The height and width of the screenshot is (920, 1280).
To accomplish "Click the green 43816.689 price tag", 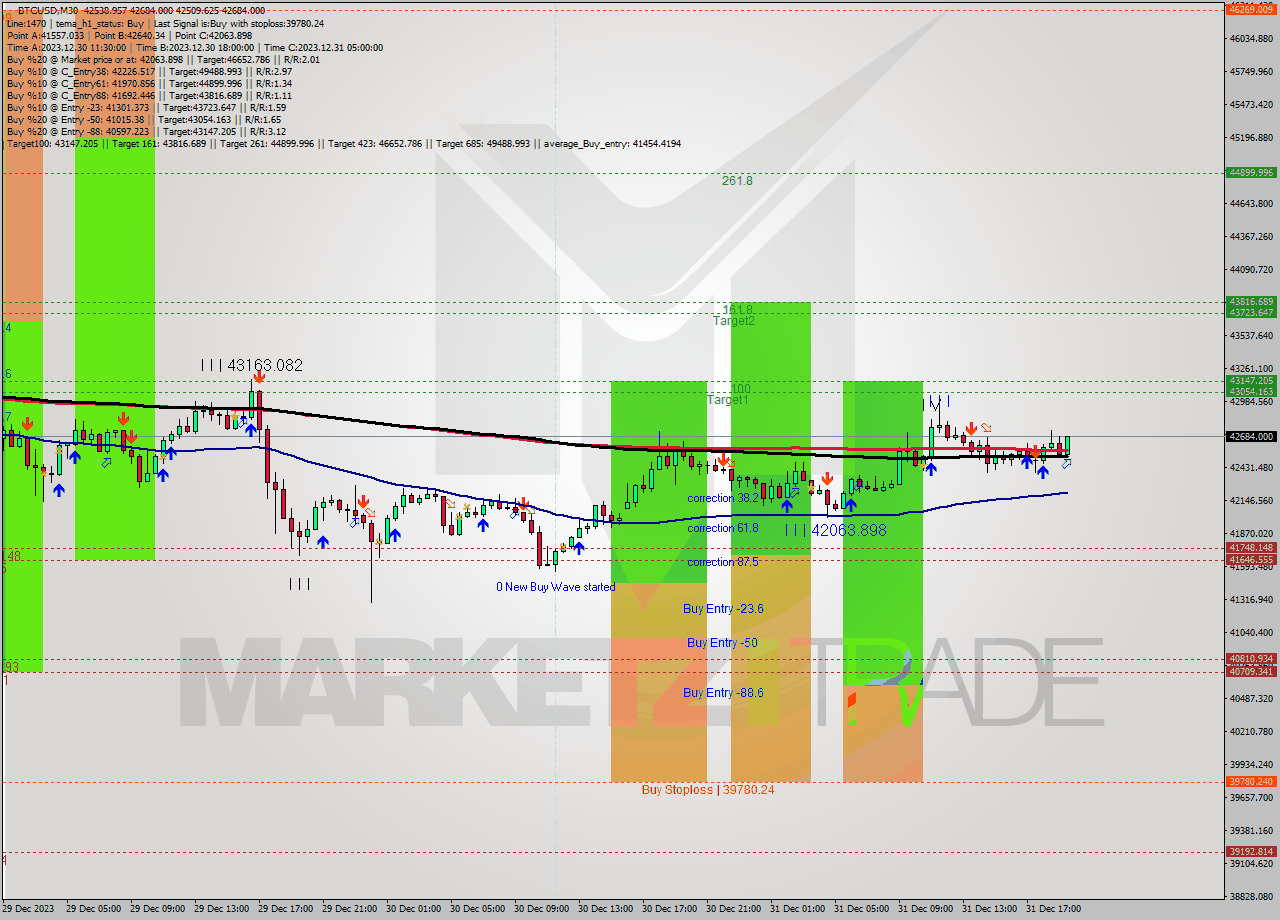I will (1251, 301).
